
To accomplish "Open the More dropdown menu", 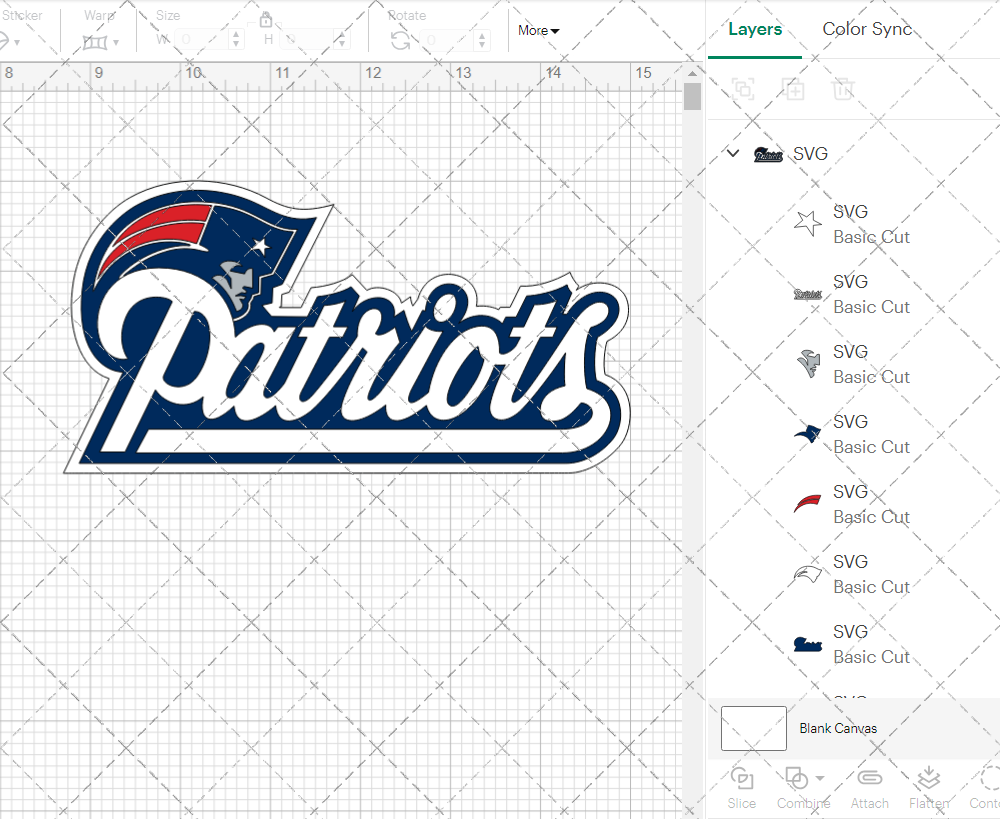I will 538,31.
